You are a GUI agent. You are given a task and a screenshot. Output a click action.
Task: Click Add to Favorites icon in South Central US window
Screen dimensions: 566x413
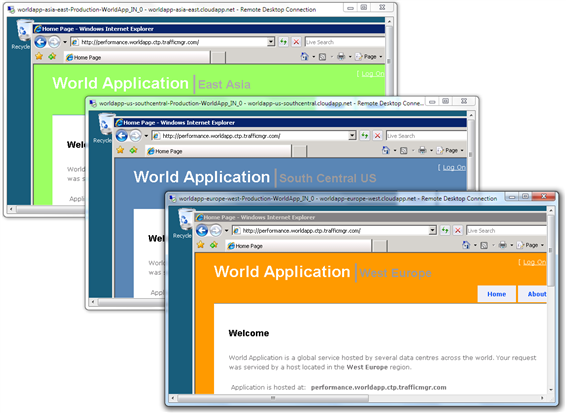(134, 150)
